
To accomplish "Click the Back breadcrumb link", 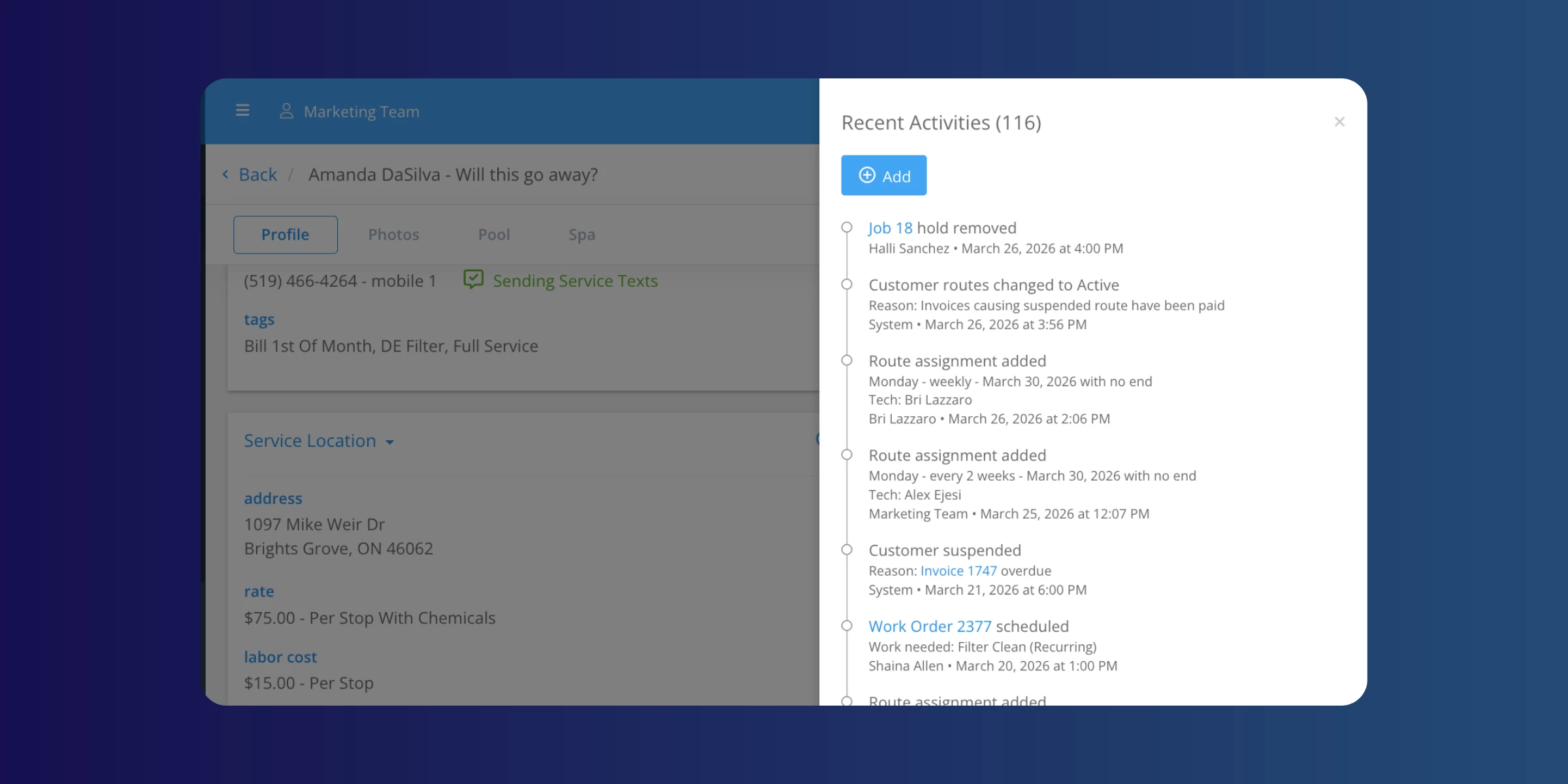I will coord(257,174).
